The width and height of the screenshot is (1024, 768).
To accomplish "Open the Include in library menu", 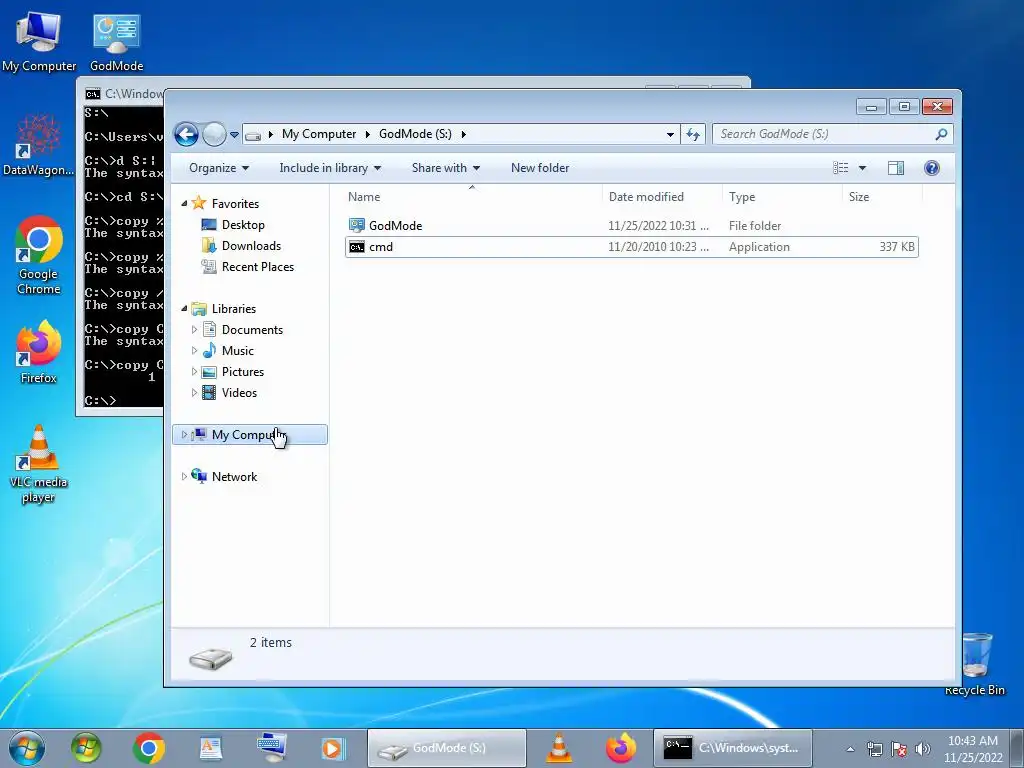I will pos(330,168).
